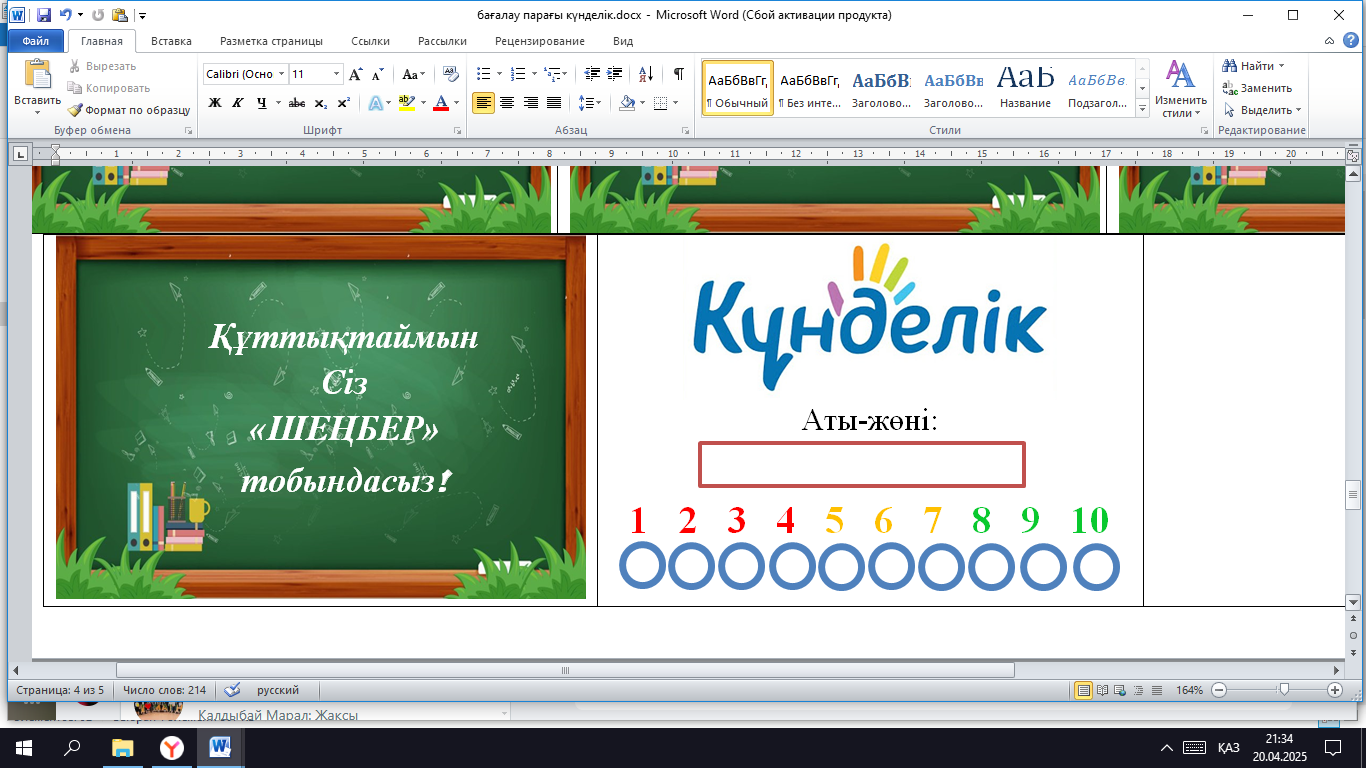Toggle underline (Ч) formatting
1366x768 pixels.
pyautogui.click(x=261, y=103)
